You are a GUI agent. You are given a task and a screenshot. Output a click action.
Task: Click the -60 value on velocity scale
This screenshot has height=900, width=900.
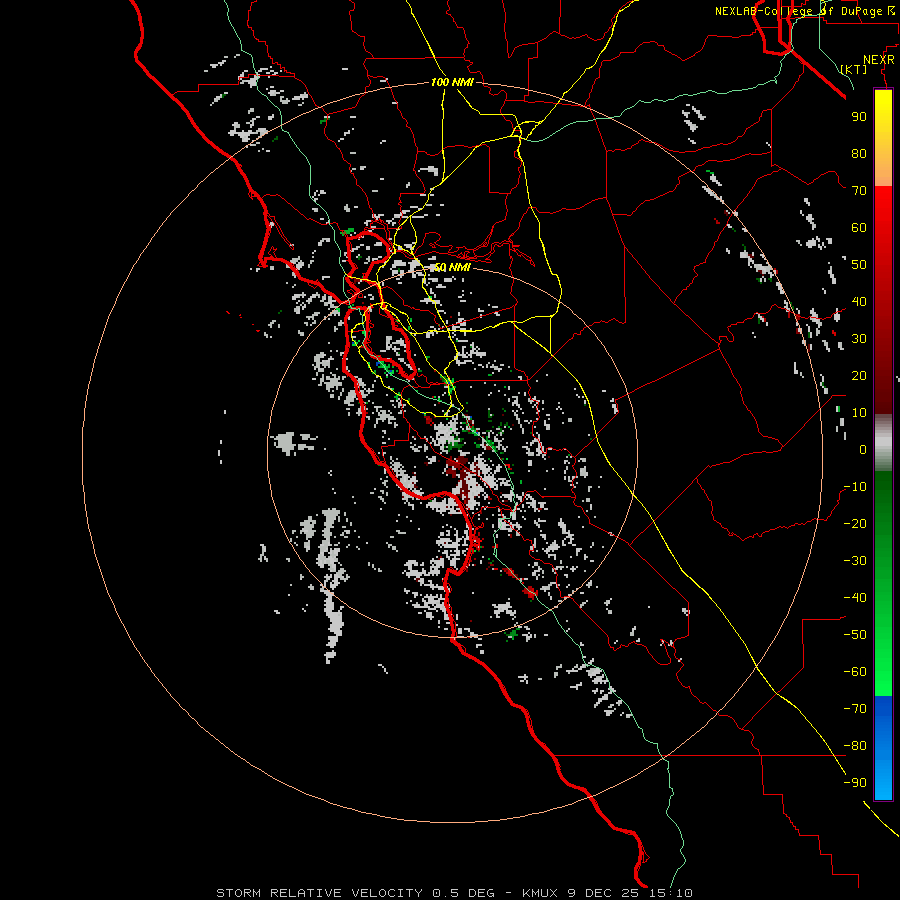tap(855, 672)
